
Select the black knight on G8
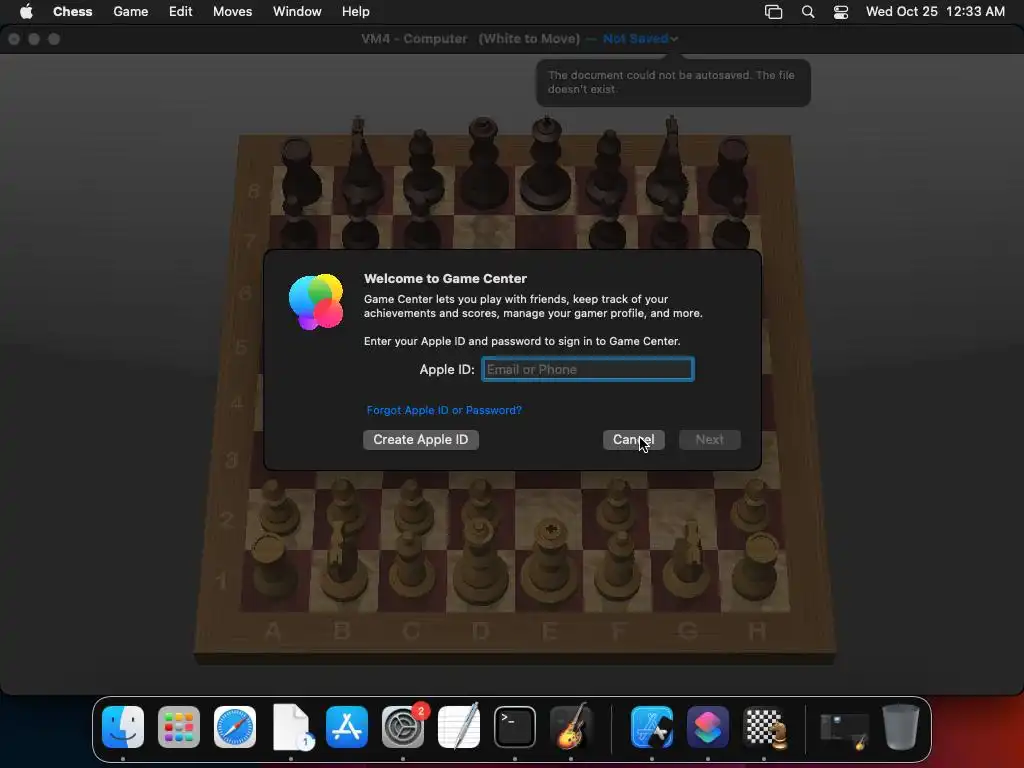point(669,163)
